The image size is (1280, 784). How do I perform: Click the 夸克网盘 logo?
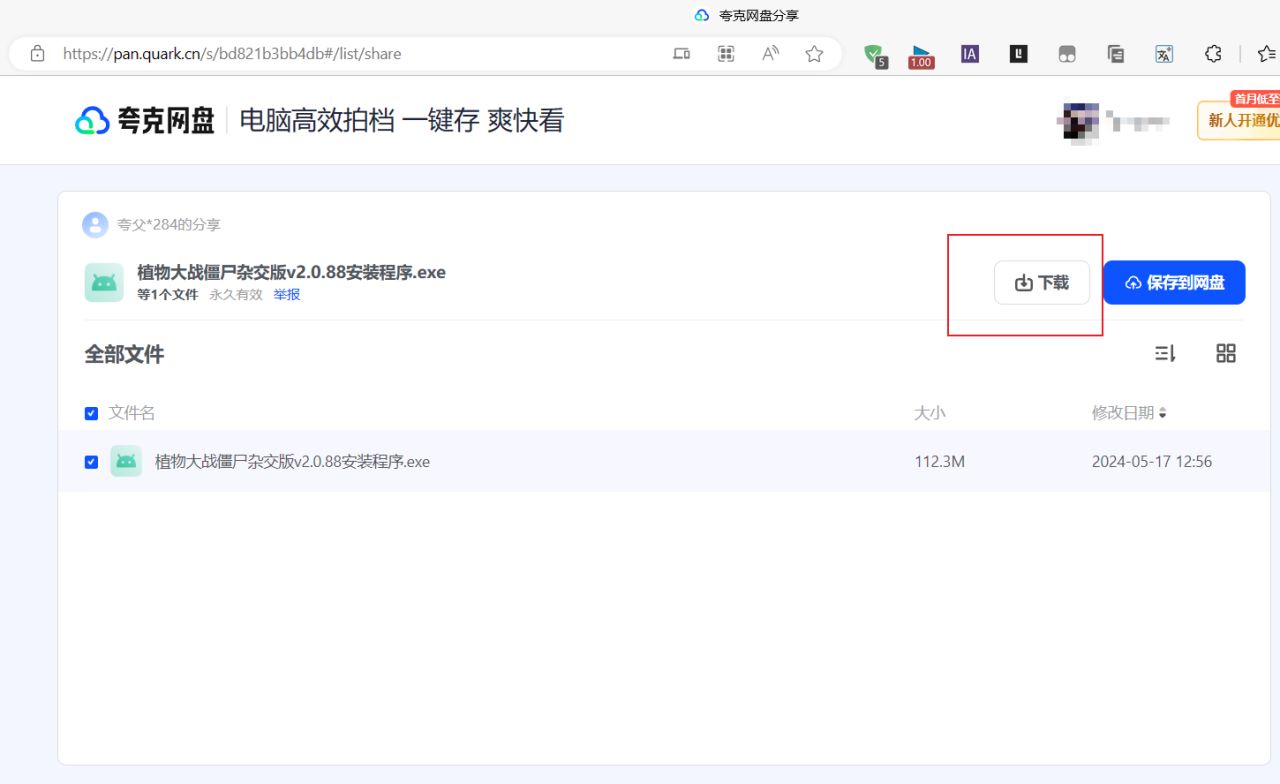point(145,121)
